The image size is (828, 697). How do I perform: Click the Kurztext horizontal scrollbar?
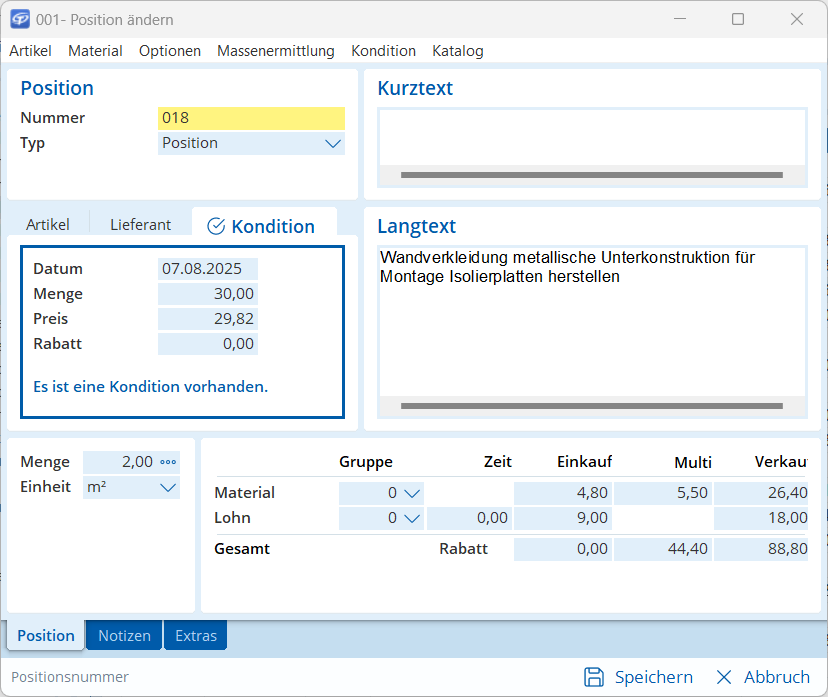[591, 175]
